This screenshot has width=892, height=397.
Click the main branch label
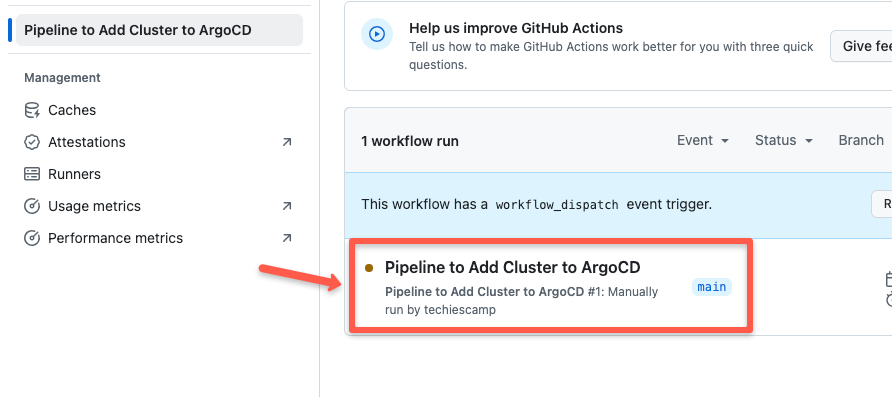pyautogui.click(x=712, y=287)
